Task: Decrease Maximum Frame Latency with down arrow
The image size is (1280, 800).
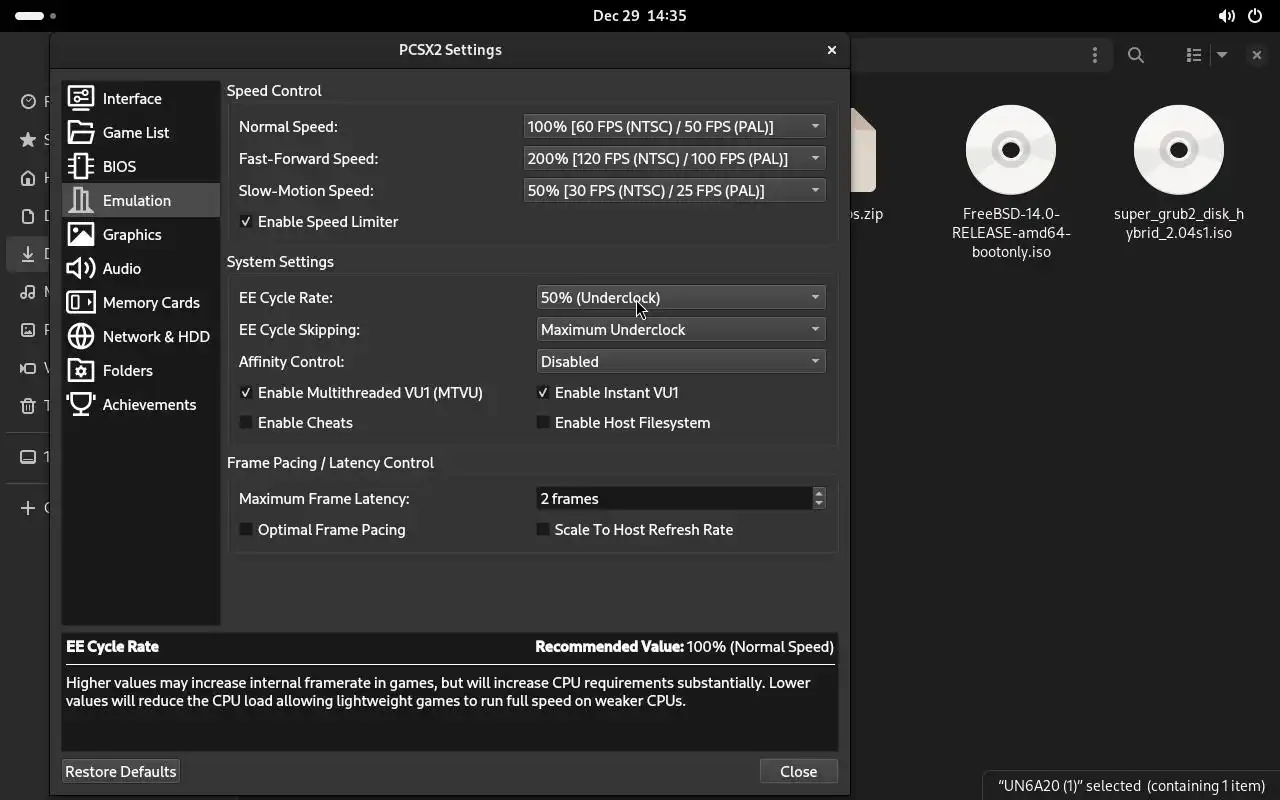Action: [819, 504]
